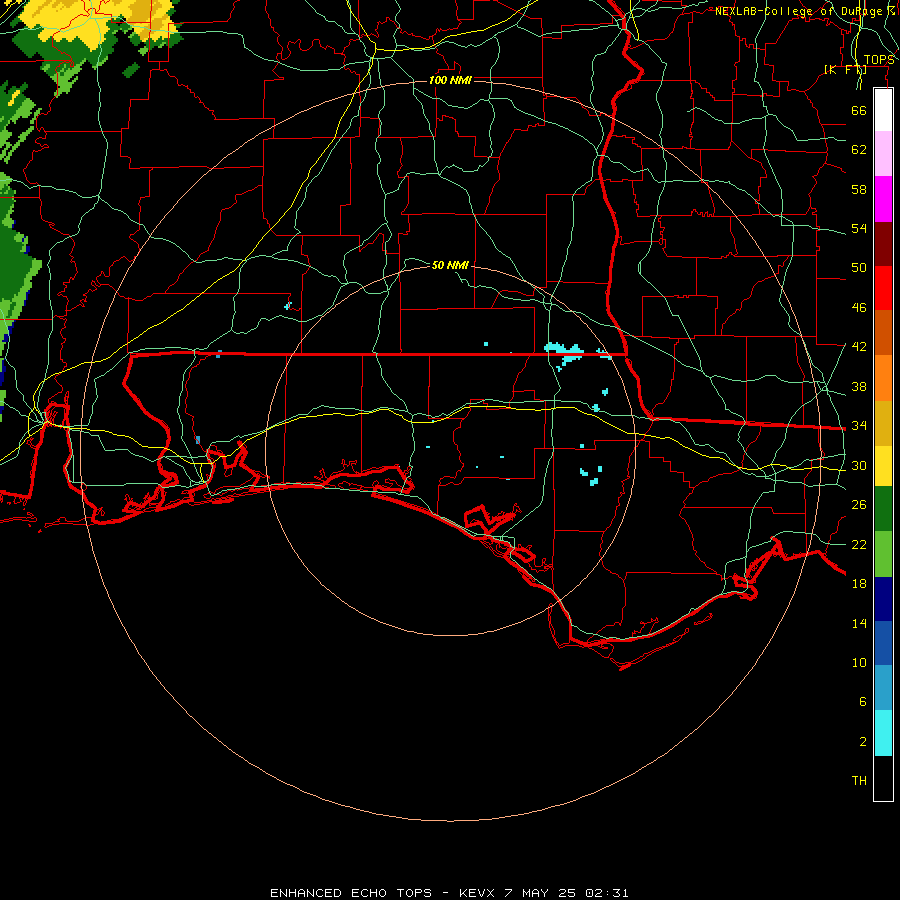This screenshot has width=900, height=900.
Task: Click the "18" legend value
Action: 859,584
